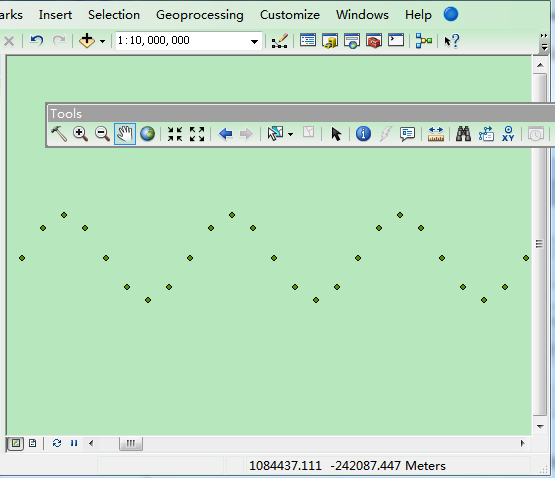555x478 pixels.
Task: Click the Fixed Zoom Out icon
Action: [197, 134]
